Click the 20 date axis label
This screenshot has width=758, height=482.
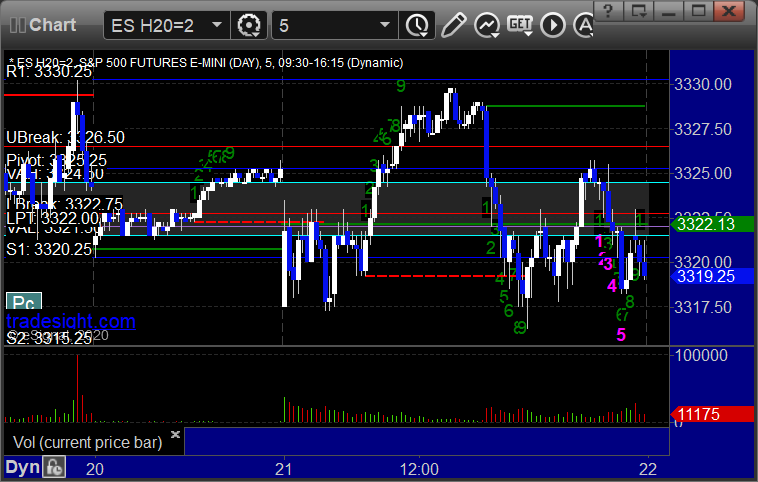[95, 469]
